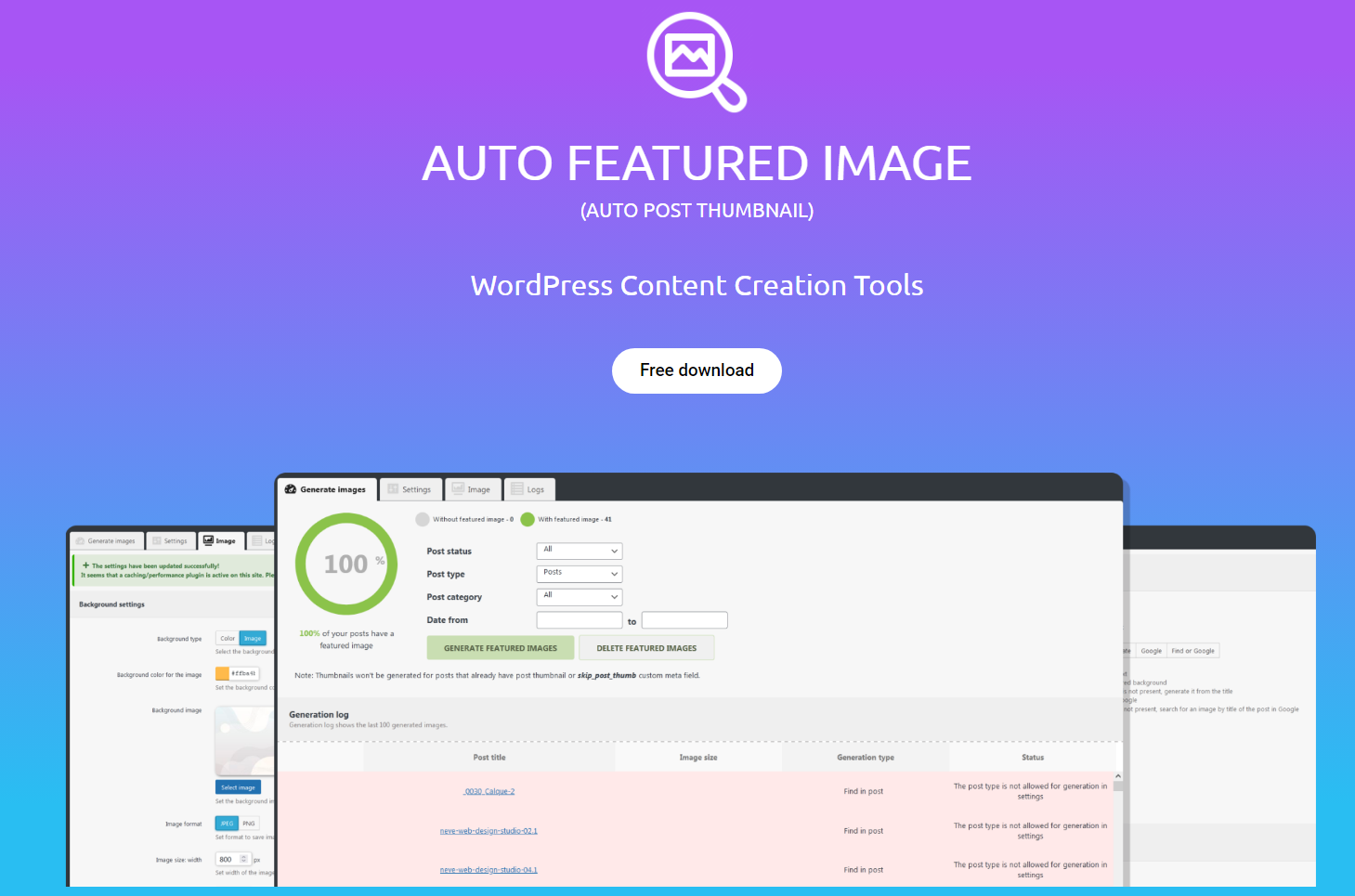
Task: Open the neve-web-design-studio-02.1 post link
Action: coord(489,831)
